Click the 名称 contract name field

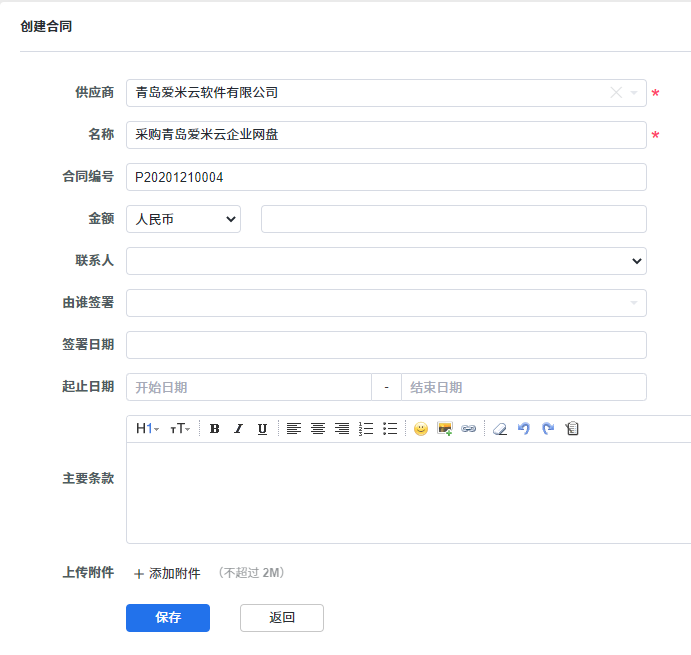pos(386,135)
